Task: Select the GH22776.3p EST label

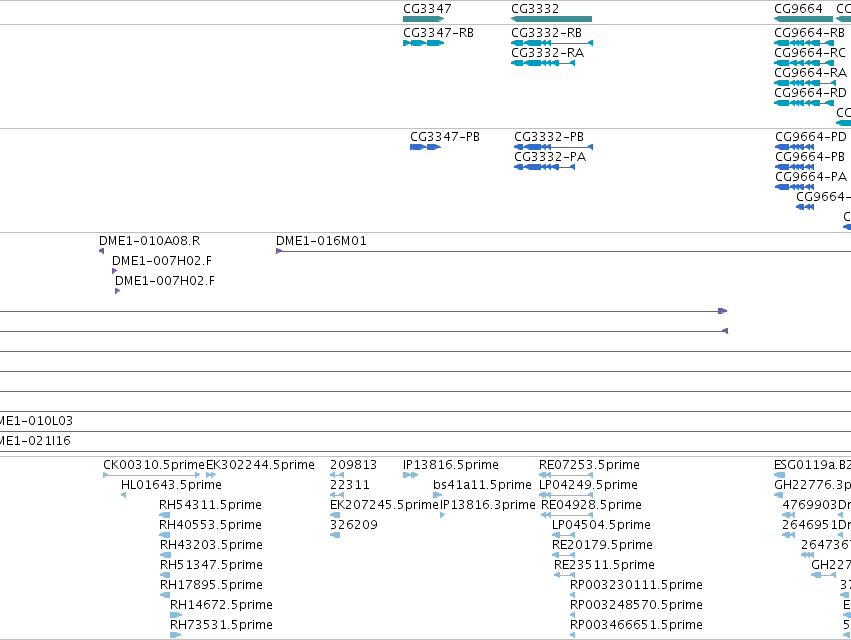Action: pyautogui.click(x=812, y=485)
